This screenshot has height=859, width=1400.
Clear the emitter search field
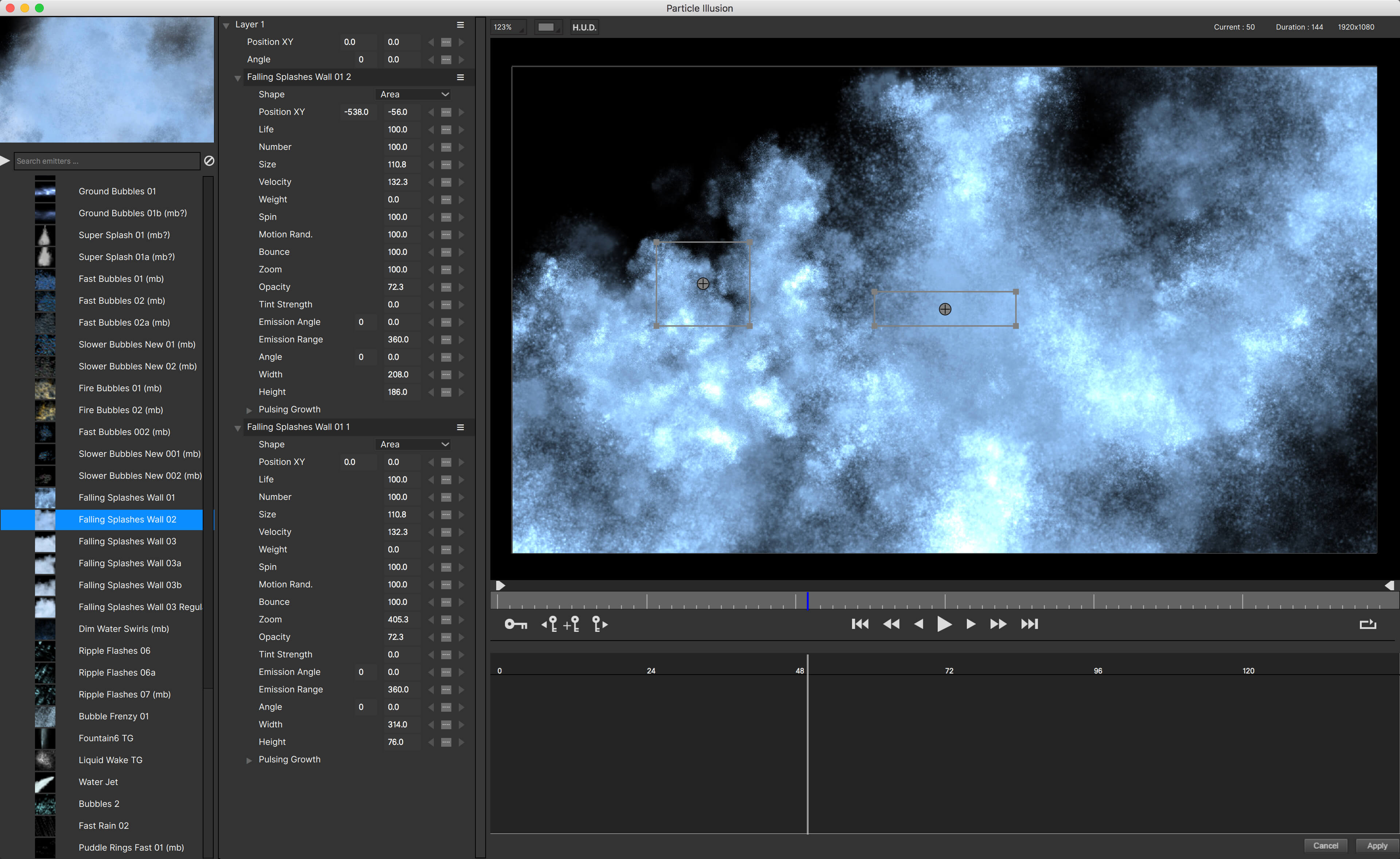(209, 161)
